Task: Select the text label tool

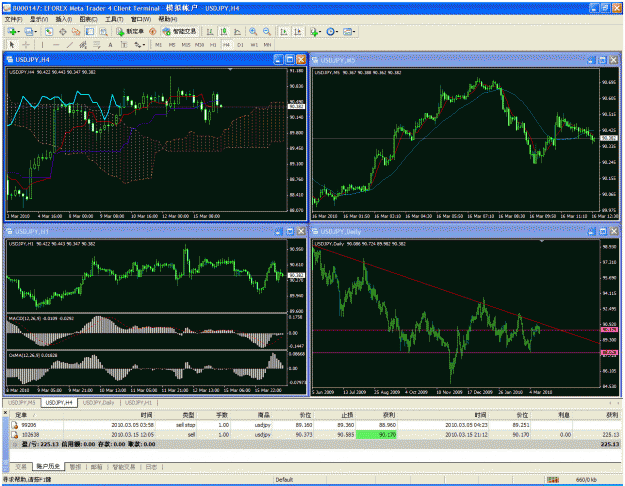Action: tap(124, 45)
